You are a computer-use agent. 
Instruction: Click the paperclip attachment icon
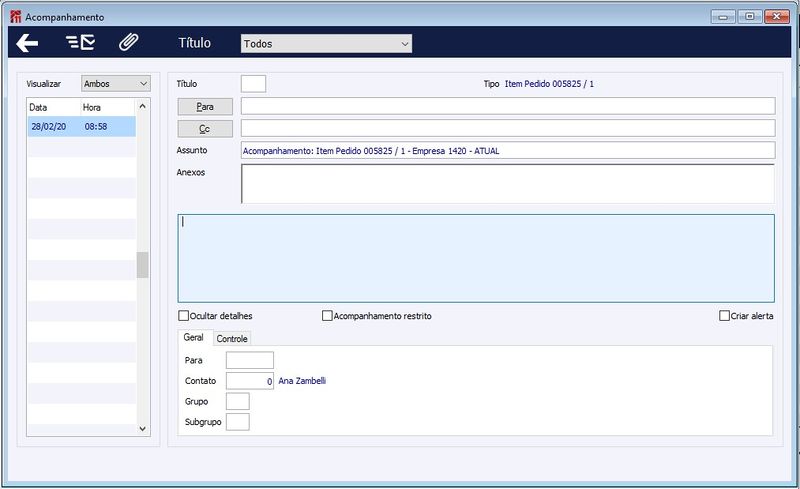click(129, 42)
